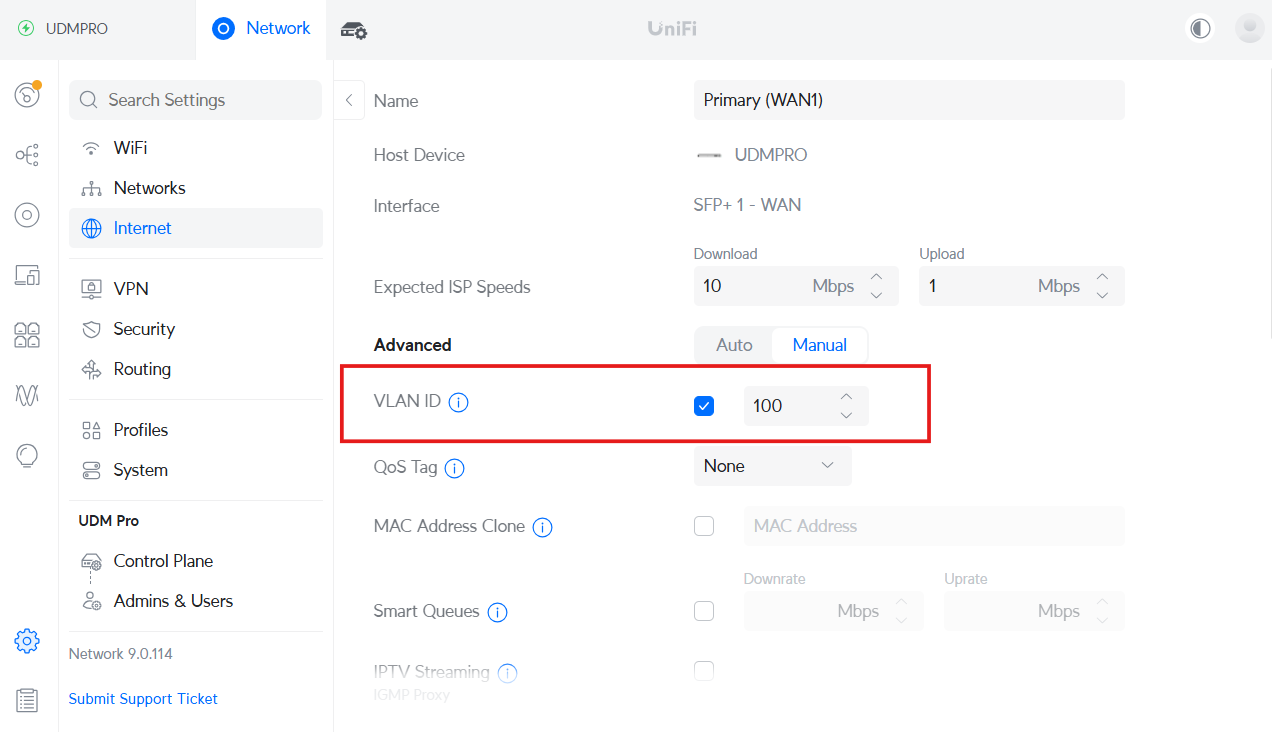Click the info icon beside Smart Queues

pos(497,612)
